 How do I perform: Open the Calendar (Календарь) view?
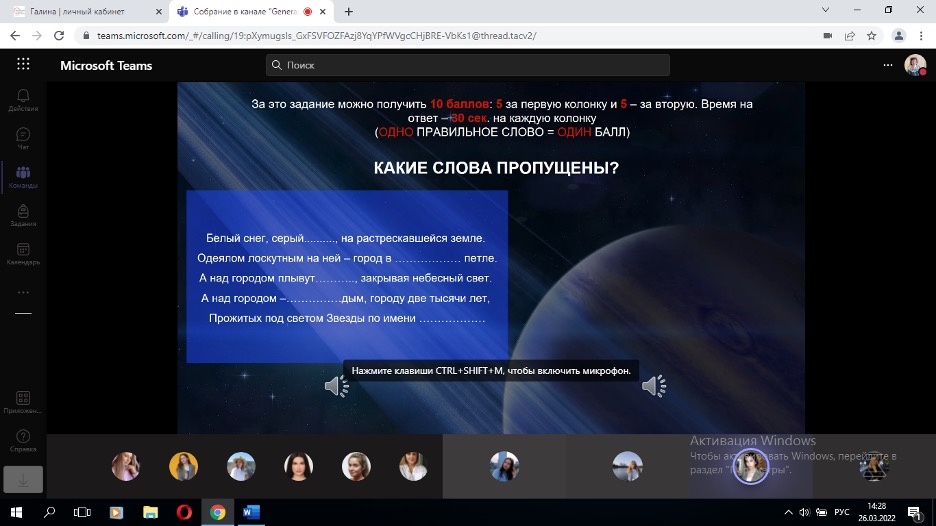click(x=22, y=254)
